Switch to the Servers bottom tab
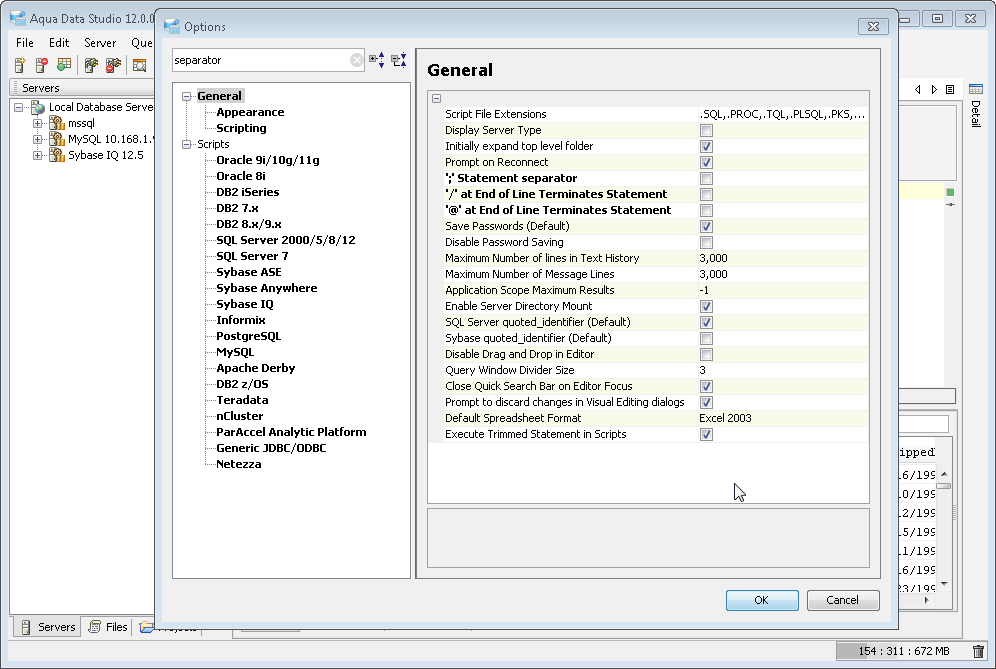 tap(48, 627)
